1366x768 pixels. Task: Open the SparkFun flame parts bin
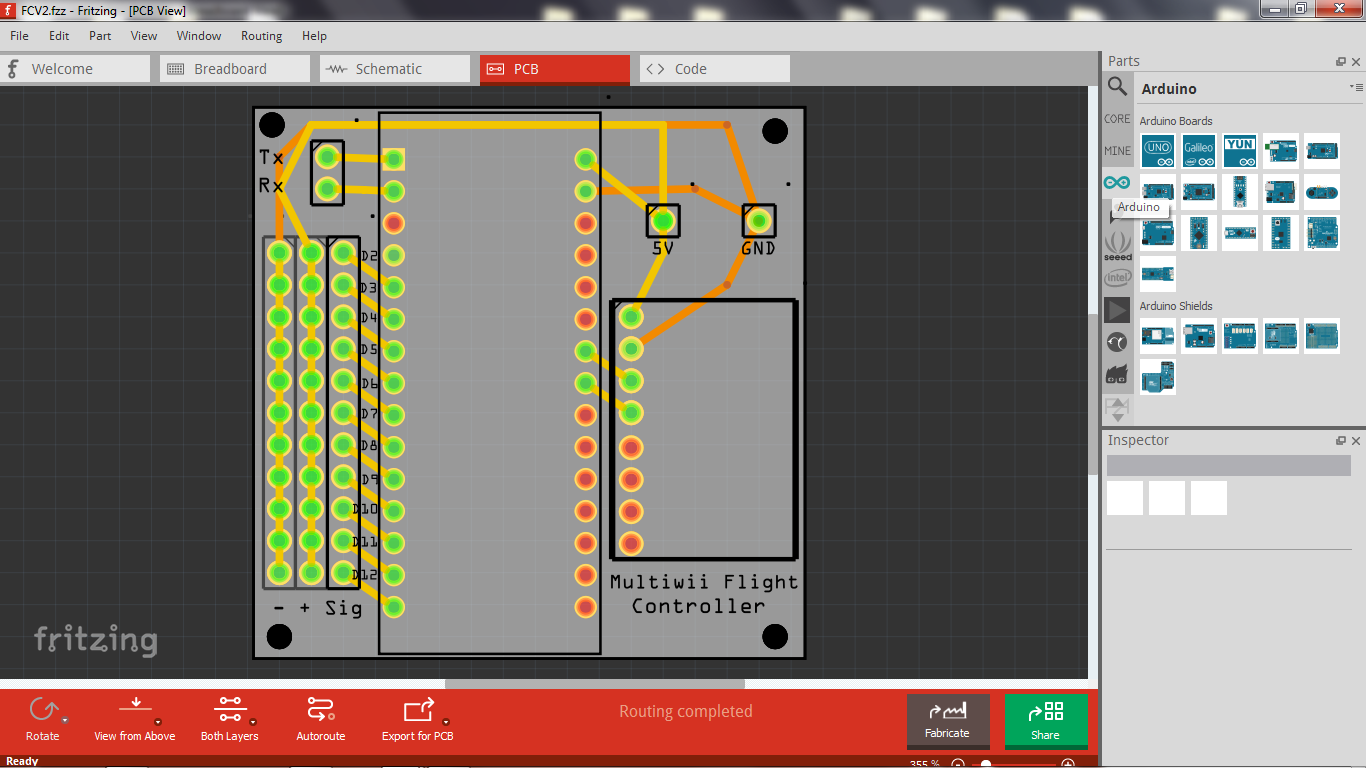1117,373
